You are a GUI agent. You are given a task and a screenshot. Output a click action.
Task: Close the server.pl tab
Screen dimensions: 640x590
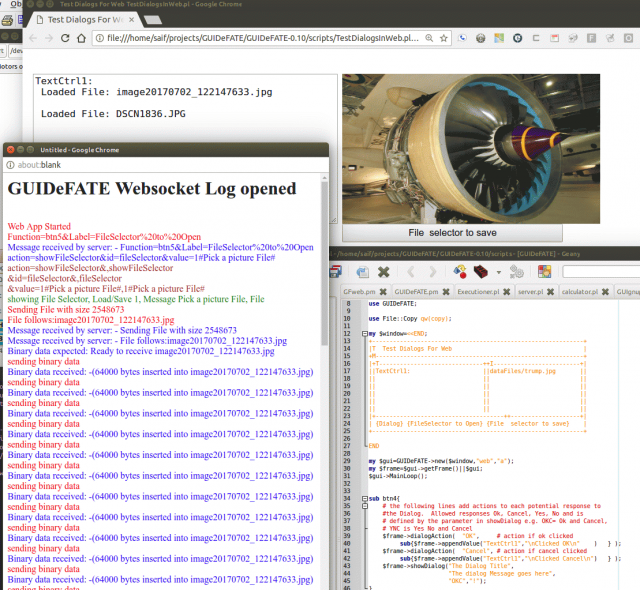551,292
